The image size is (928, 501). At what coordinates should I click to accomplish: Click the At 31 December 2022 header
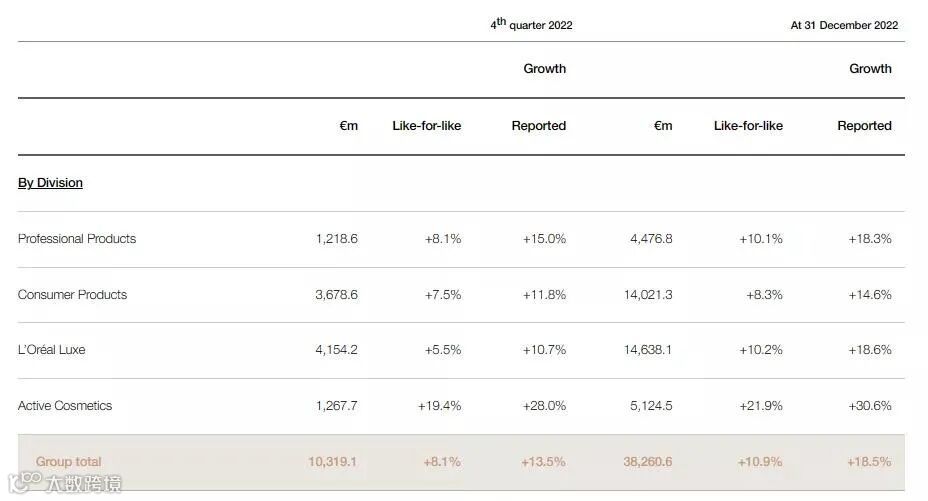844,25
